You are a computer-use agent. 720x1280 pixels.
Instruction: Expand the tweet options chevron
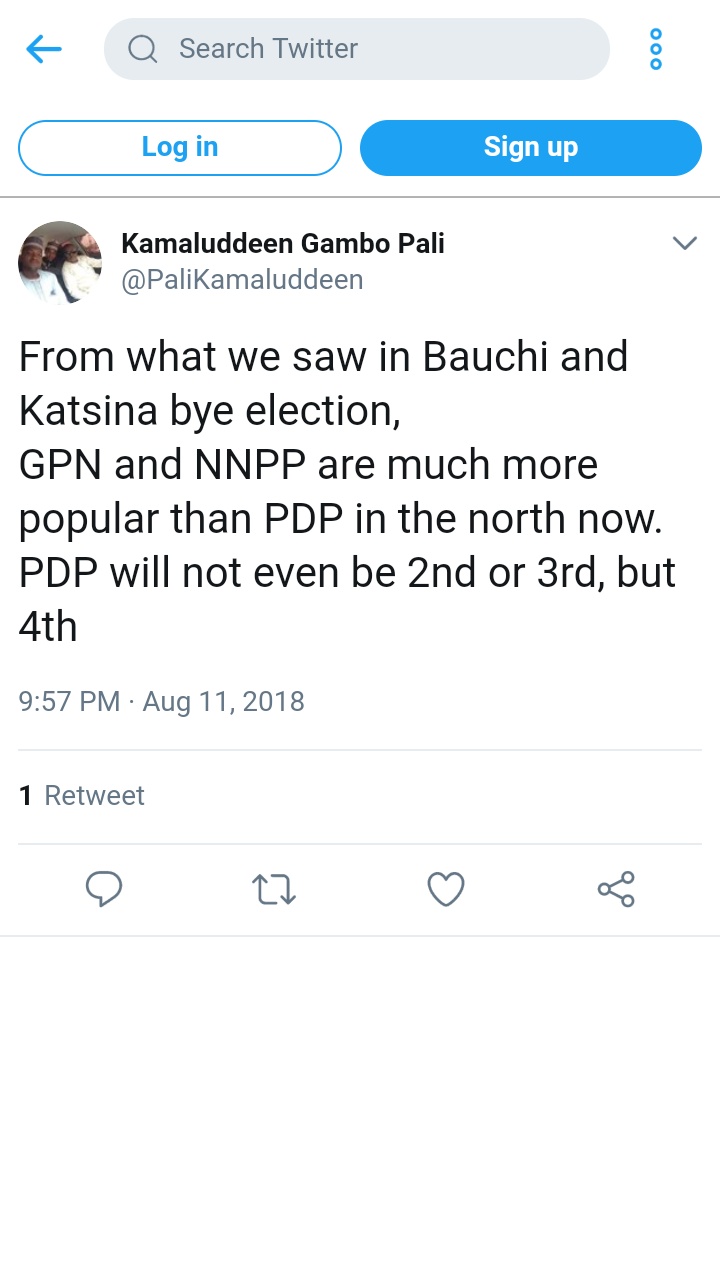click(x=684, y=243)
